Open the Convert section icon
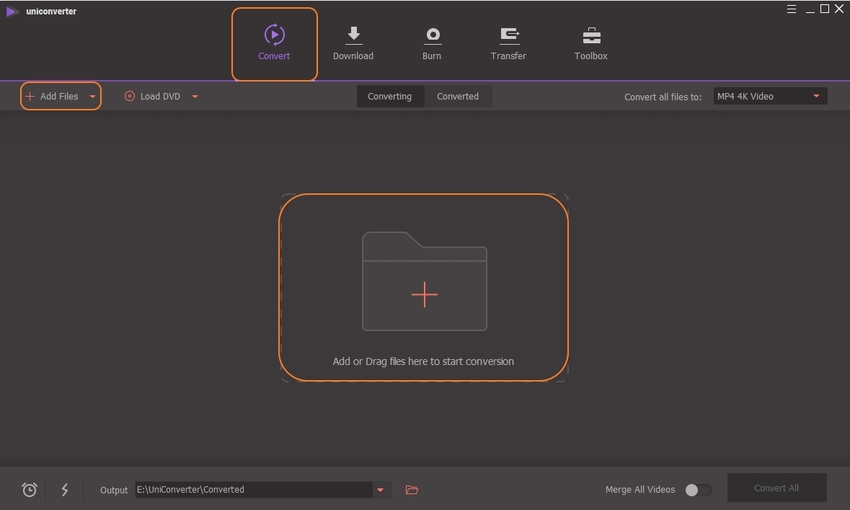The image size is (850, 510). pos(274,35)
